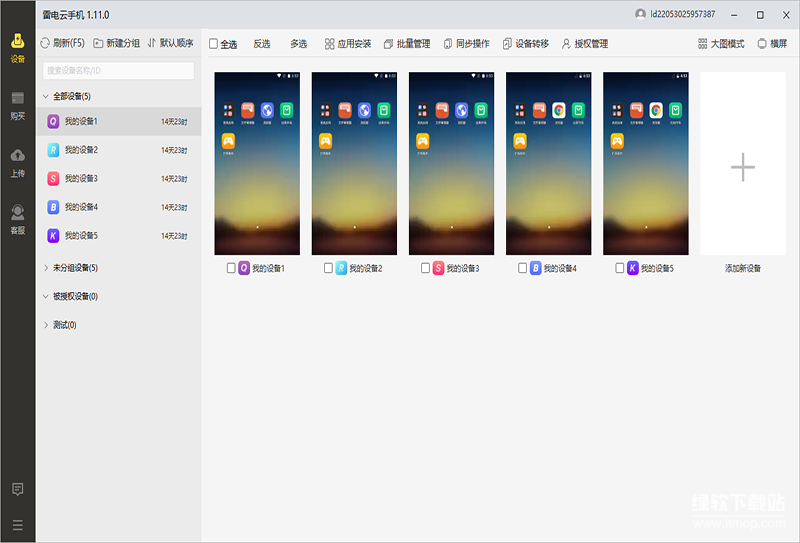This screenshot has width=800, height=543.
Task: Open the 设备 (Devices) sidebar icon
Action: point(17,47)
